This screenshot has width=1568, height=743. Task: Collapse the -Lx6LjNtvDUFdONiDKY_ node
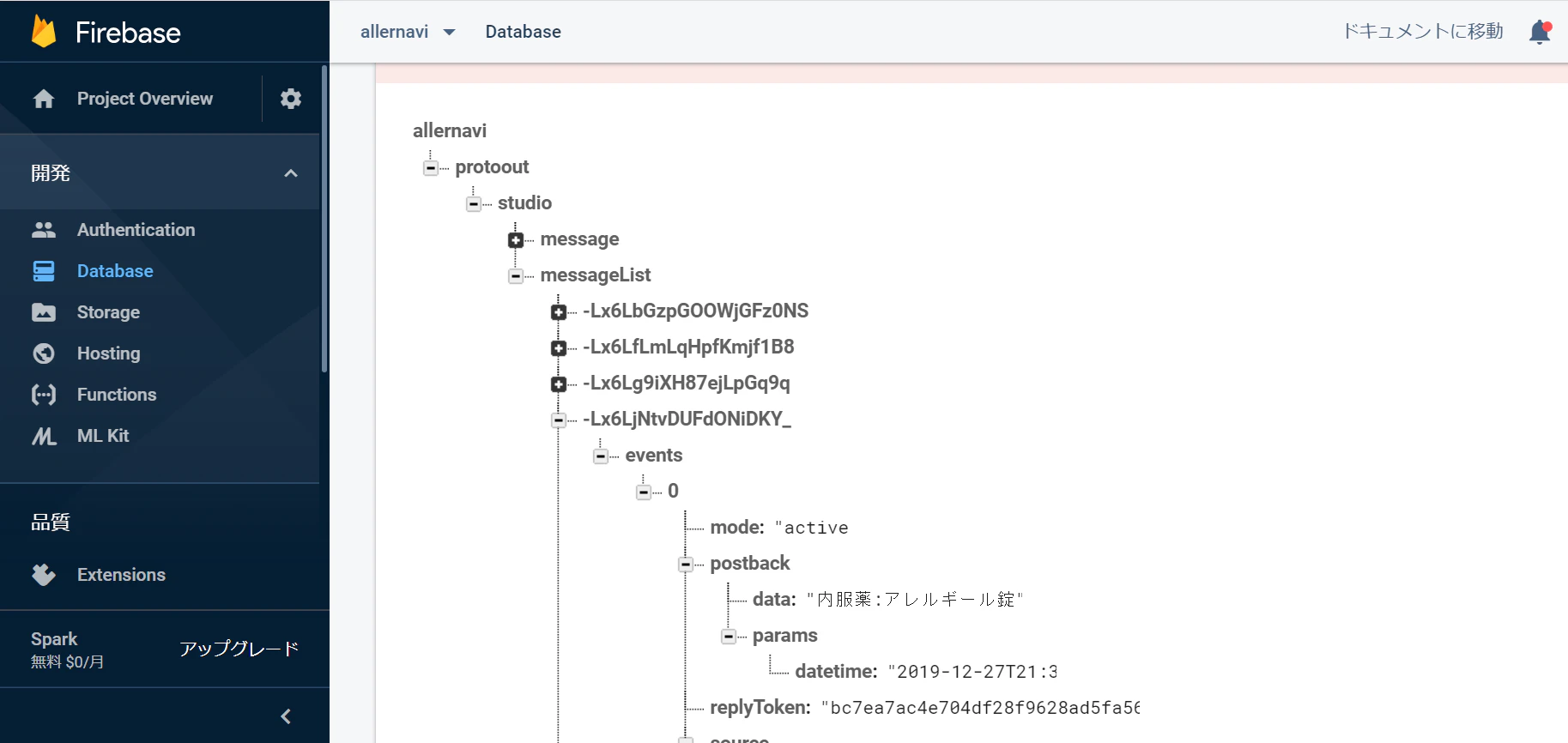(x=559, y=420)
